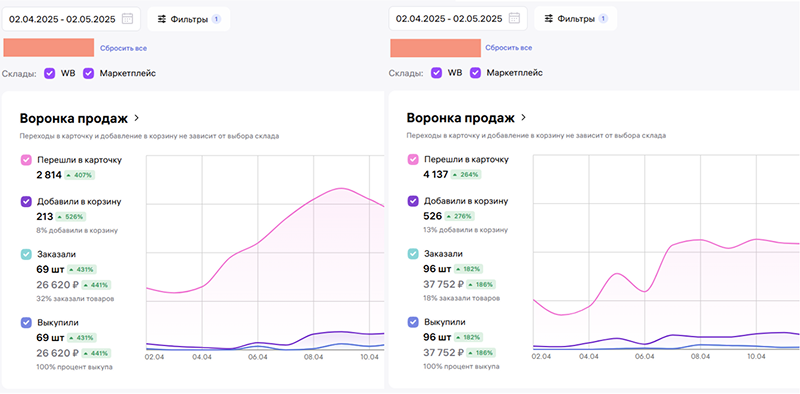Uncheck Маркетплейс checkbox in right panel
This screenshot has height=394, width=800.
[x=476, y=73]
